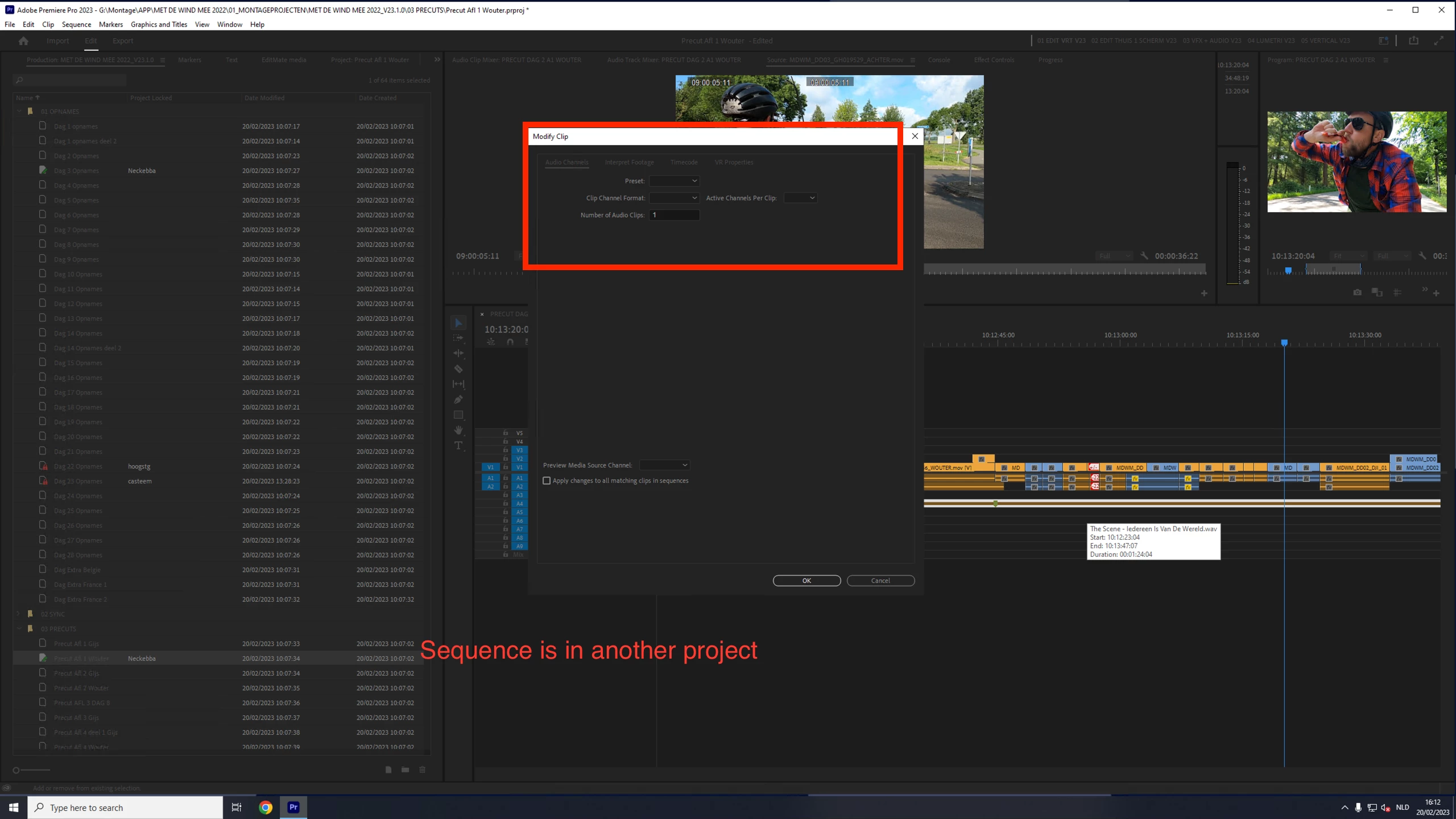Switch to the Interpret Footage tab
This screenshot has height=819, width=1456.
point(629,162)
